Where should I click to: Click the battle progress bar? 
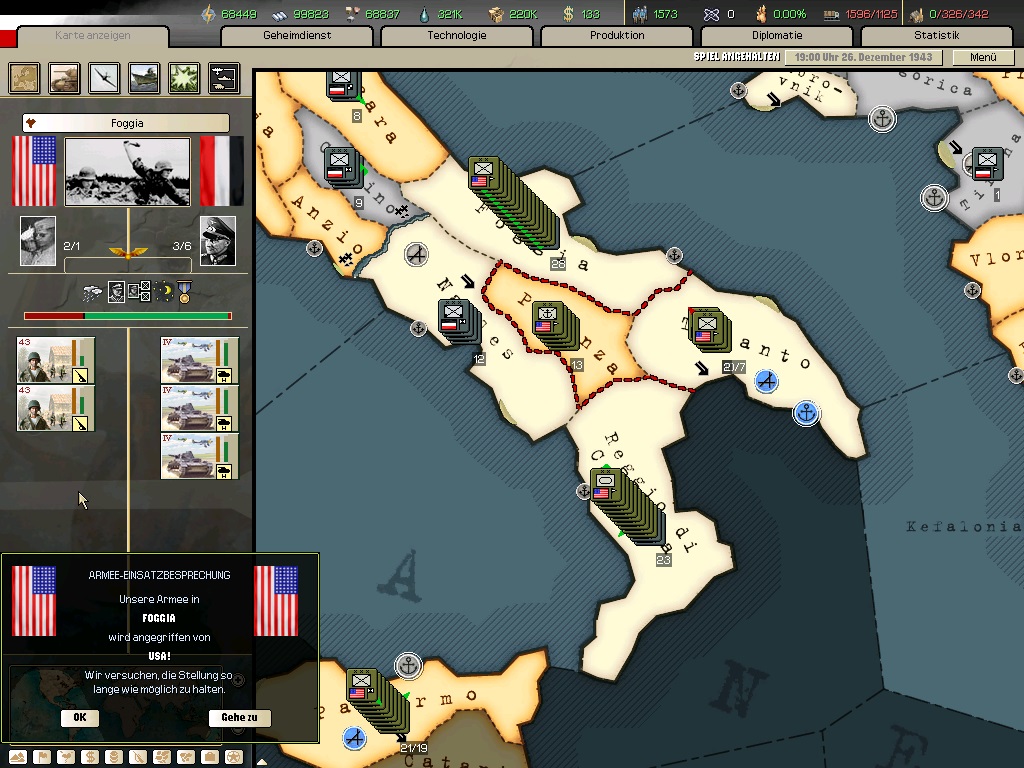tap(128, 316)
